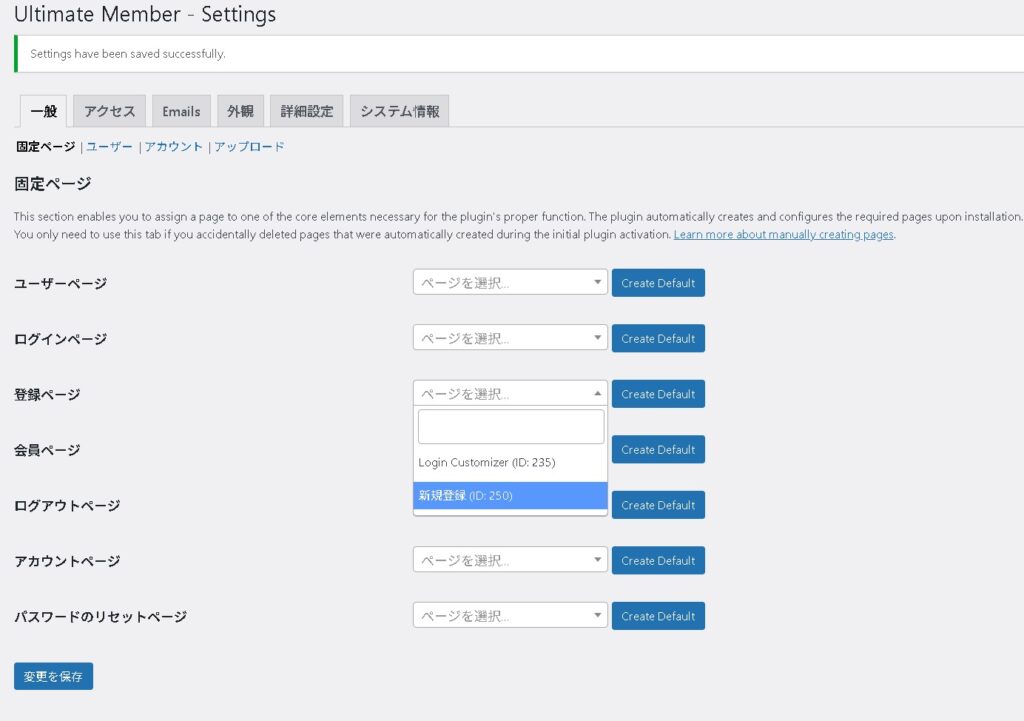Open the ログインページ page dropdown
This screenshot has width=1024, height=721.
coord(510,338)
